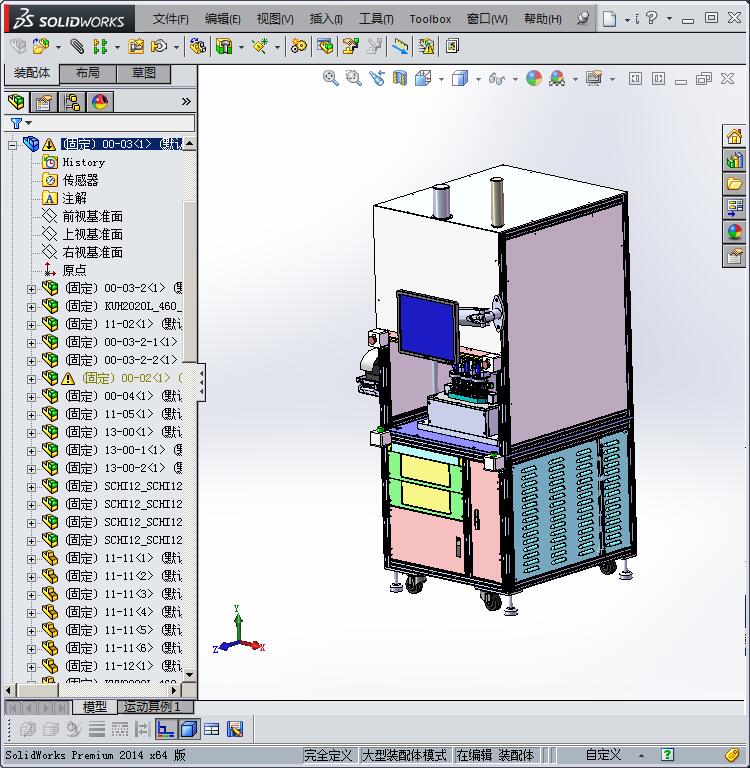Open Appearances task pane color ball
The image size is (750, 768).
[x=734, y=232]
